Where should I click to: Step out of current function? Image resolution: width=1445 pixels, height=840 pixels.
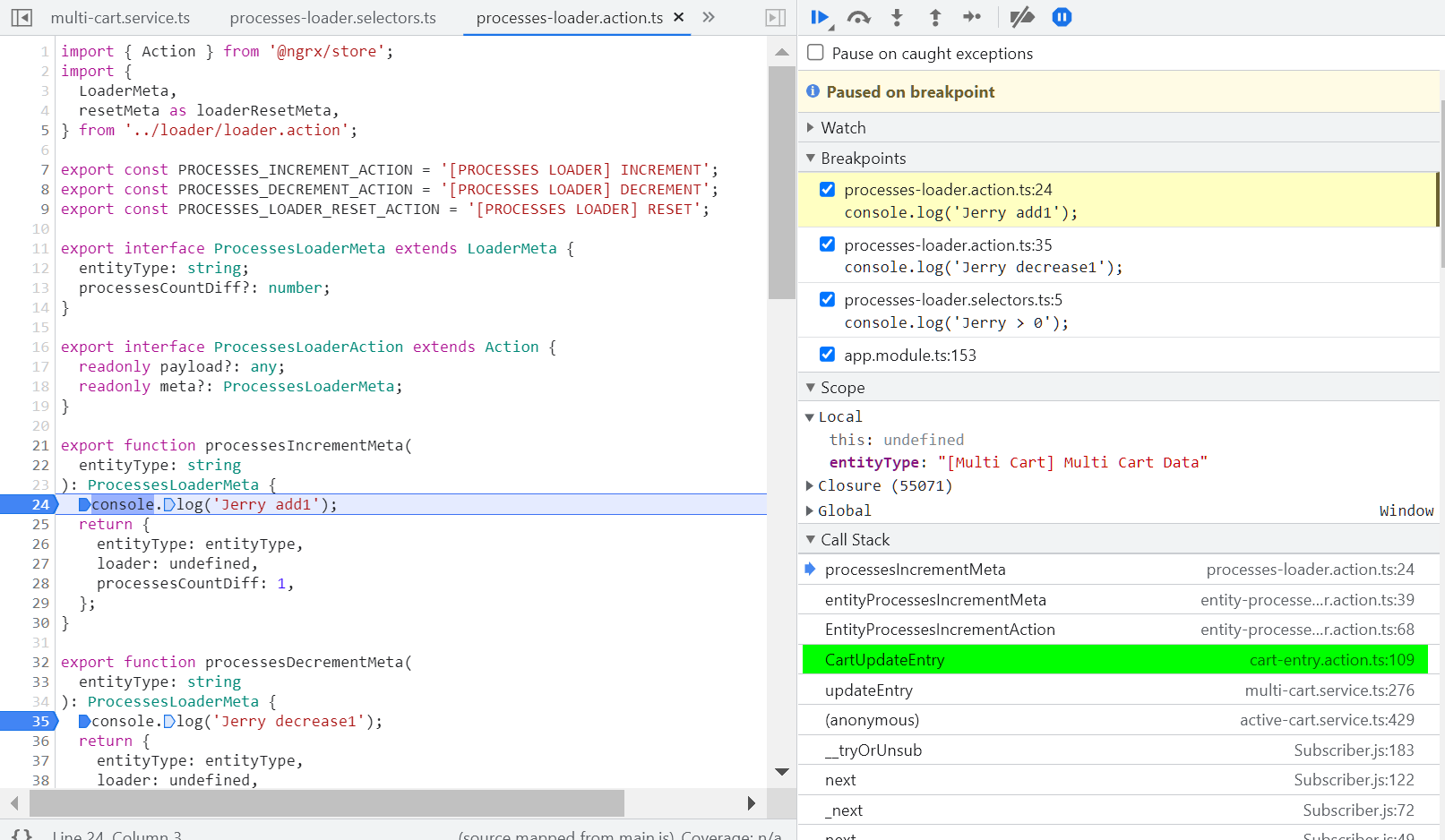(x=935, y=17)
